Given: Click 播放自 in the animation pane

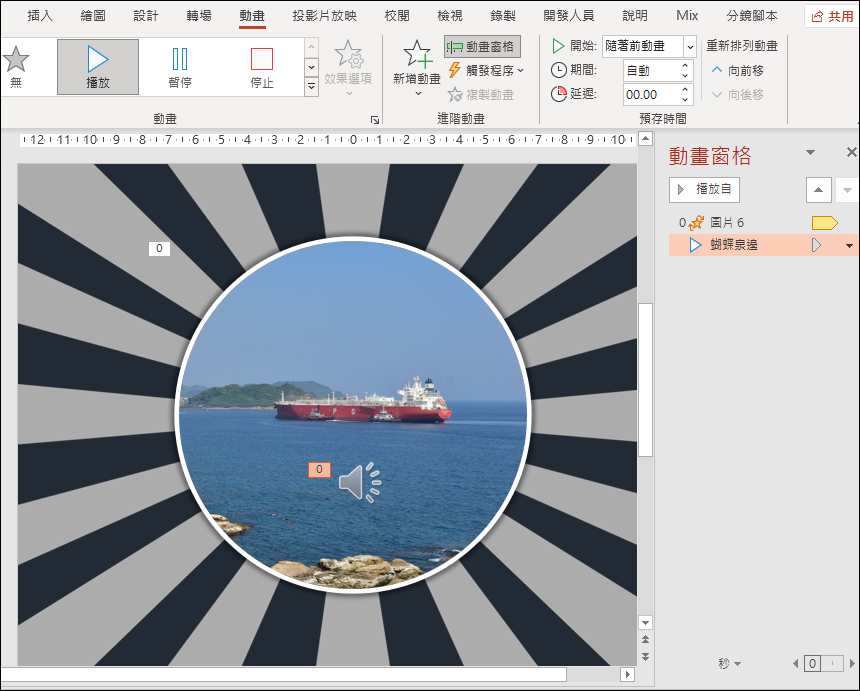Looking at the screenshot, I should click(704, 190).
